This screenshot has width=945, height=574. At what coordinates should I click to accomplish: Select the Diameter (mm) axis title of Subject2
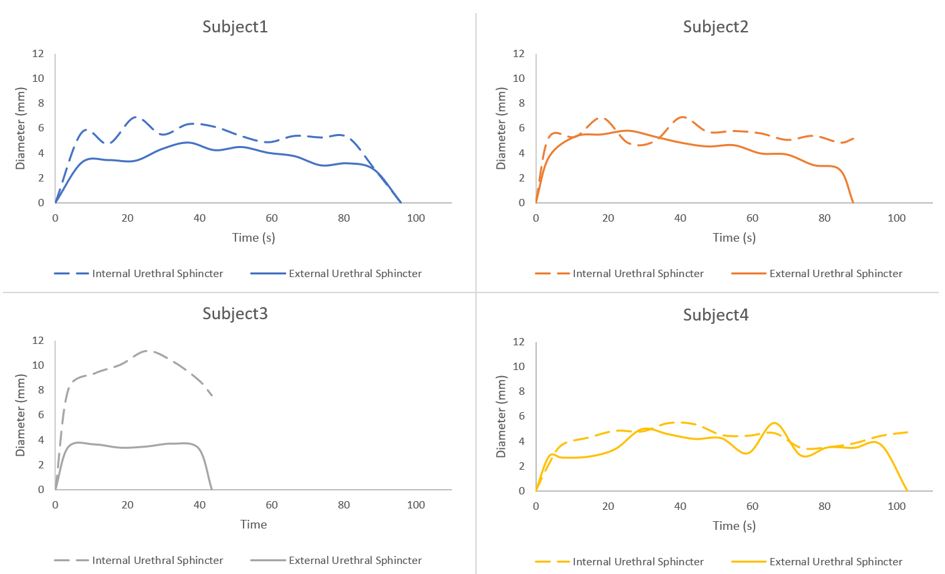(x=501, y=128)
